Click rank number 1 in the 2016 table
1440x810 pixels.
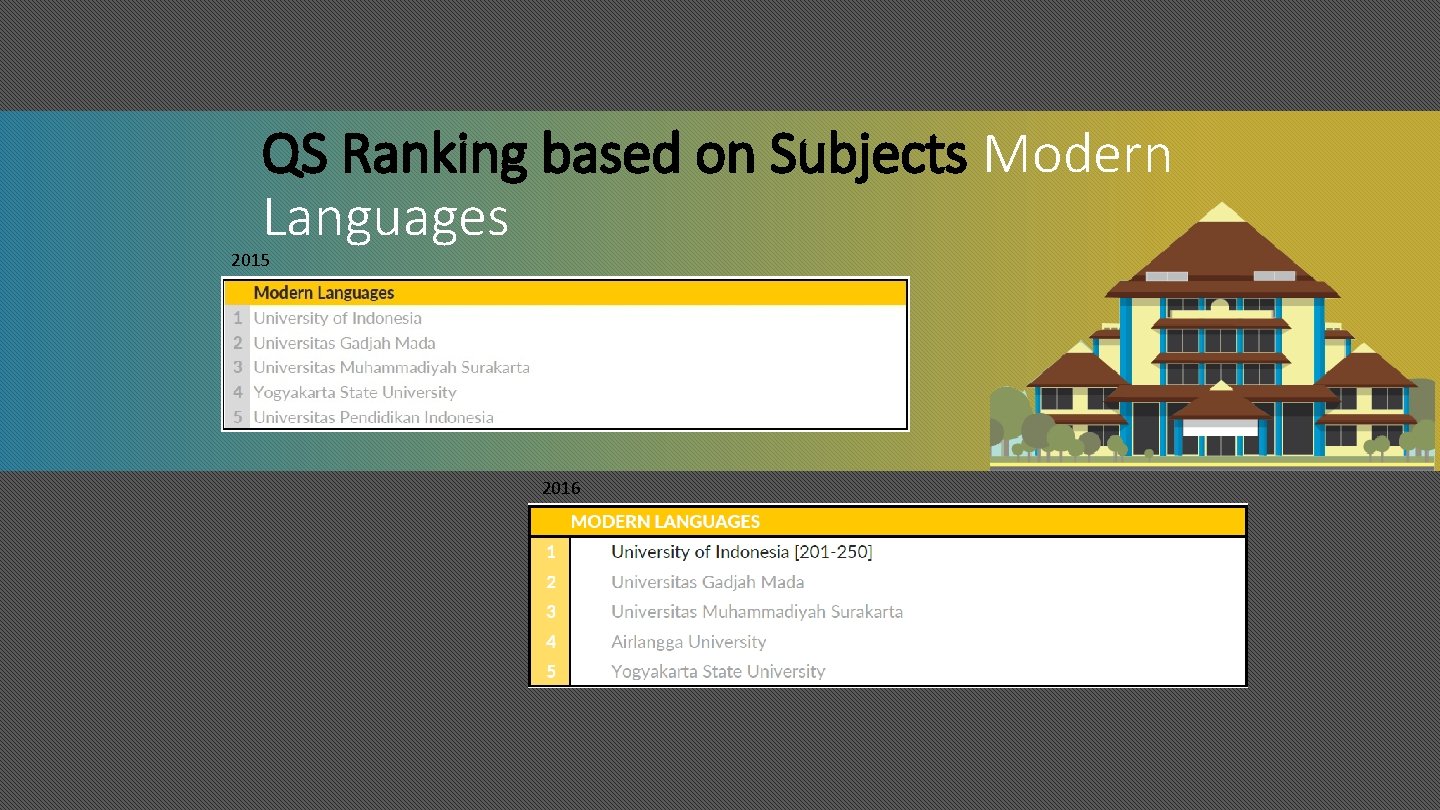(550, 552)
